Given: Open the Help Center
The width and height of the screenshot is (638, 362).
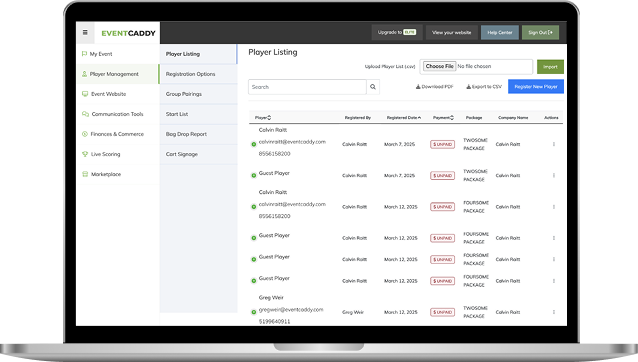Looking at the screenshot, I should click(x=500, y=32).
